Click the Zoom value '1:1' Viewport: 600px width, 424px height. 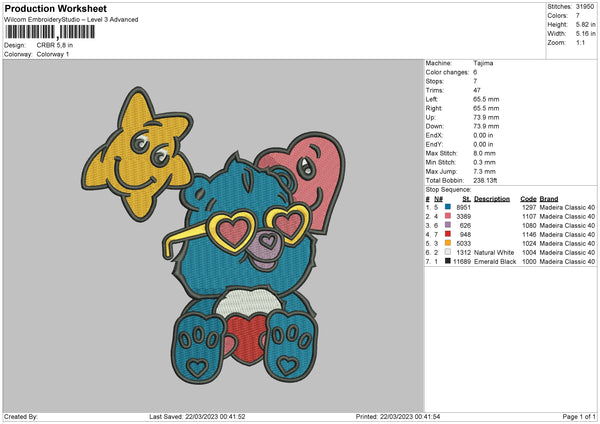tap(580, 42)
